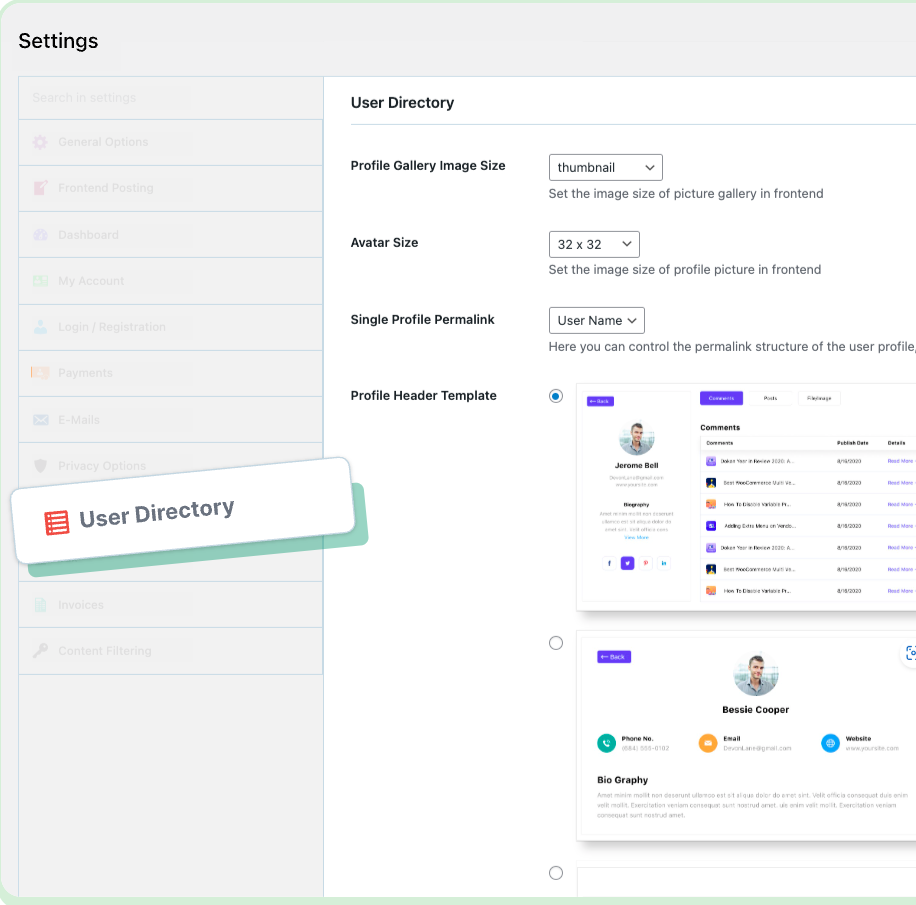Screen dimensions: 916x905
Task: Click the red User Directory list icon
Action: coord(57,522)
